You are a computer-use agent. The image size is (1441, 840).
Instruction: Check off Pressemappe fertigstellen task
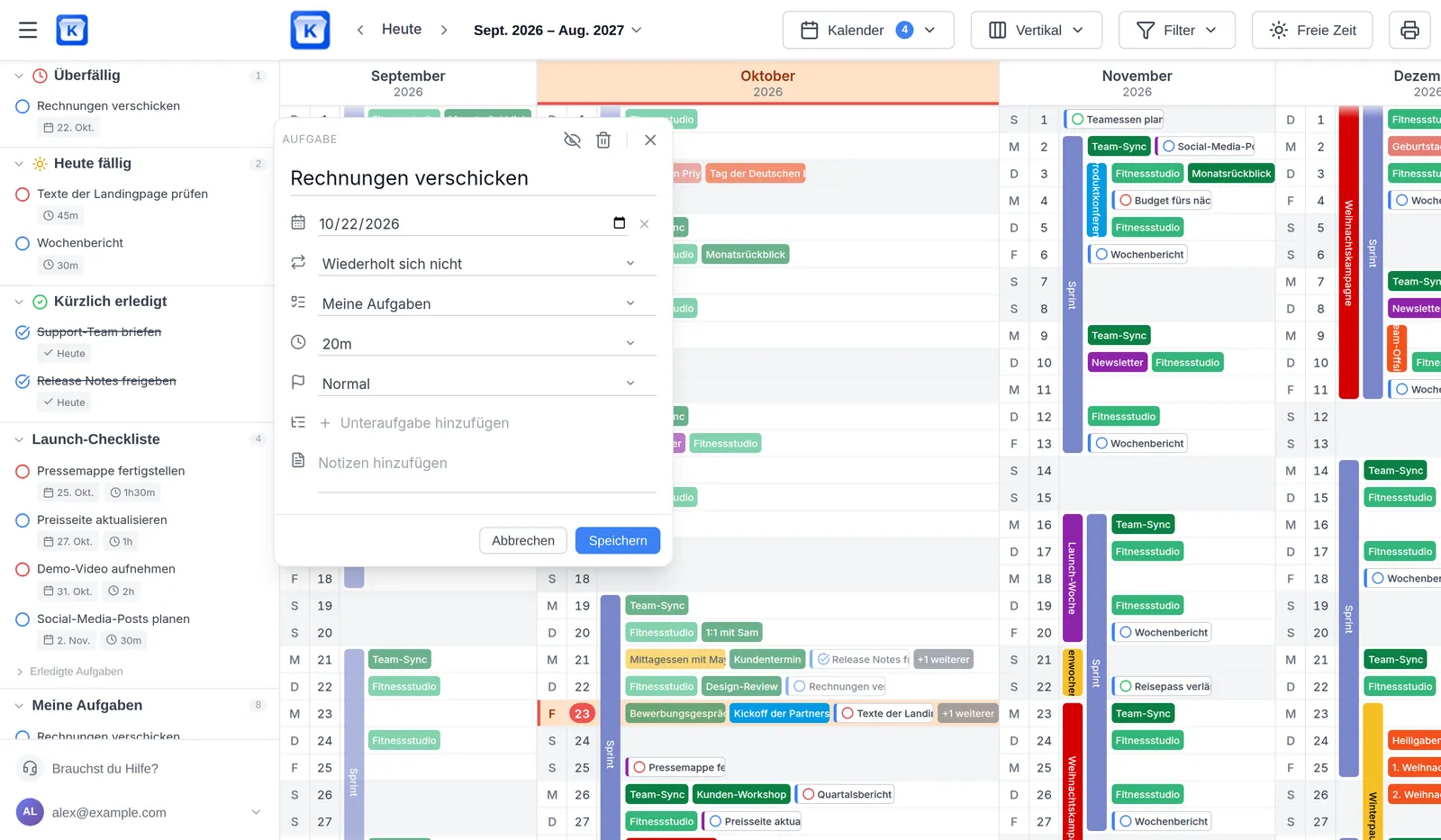click(x=23, y=471)
